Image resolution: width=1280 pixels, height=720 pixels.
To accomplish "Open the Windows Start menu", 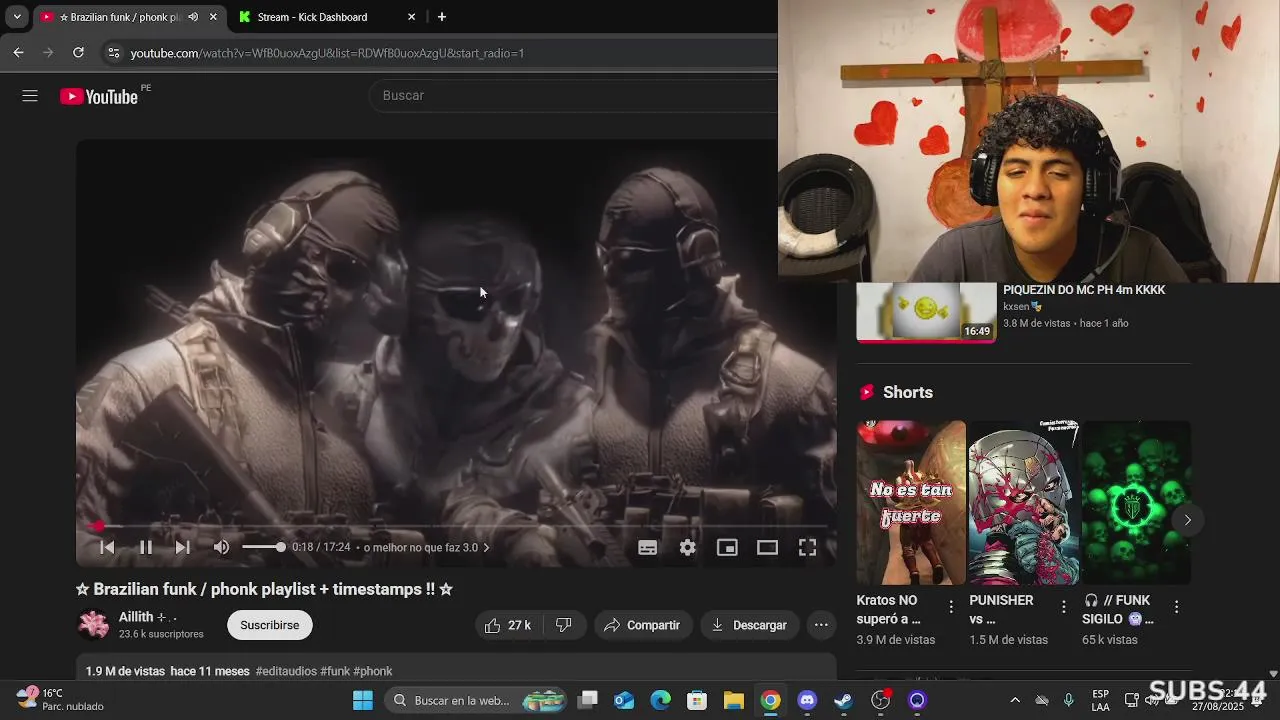I will point(362,700).
